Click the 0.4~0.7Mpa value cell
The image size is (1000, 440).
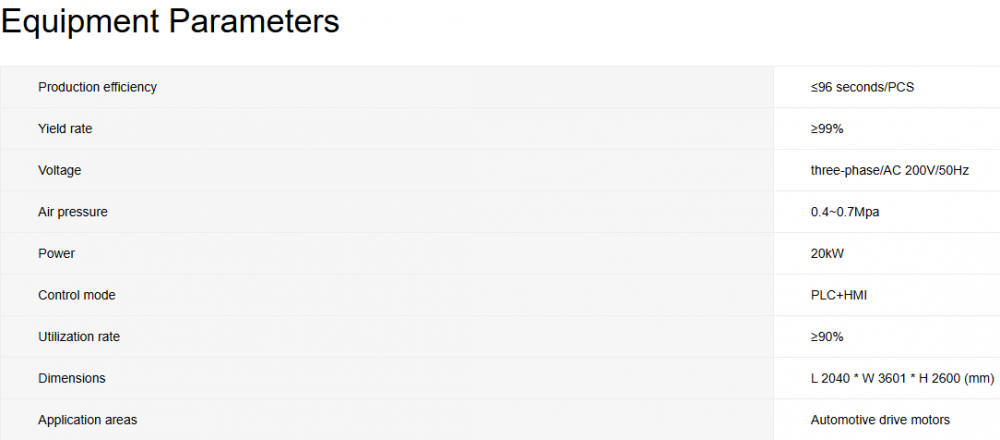point(845,212)
